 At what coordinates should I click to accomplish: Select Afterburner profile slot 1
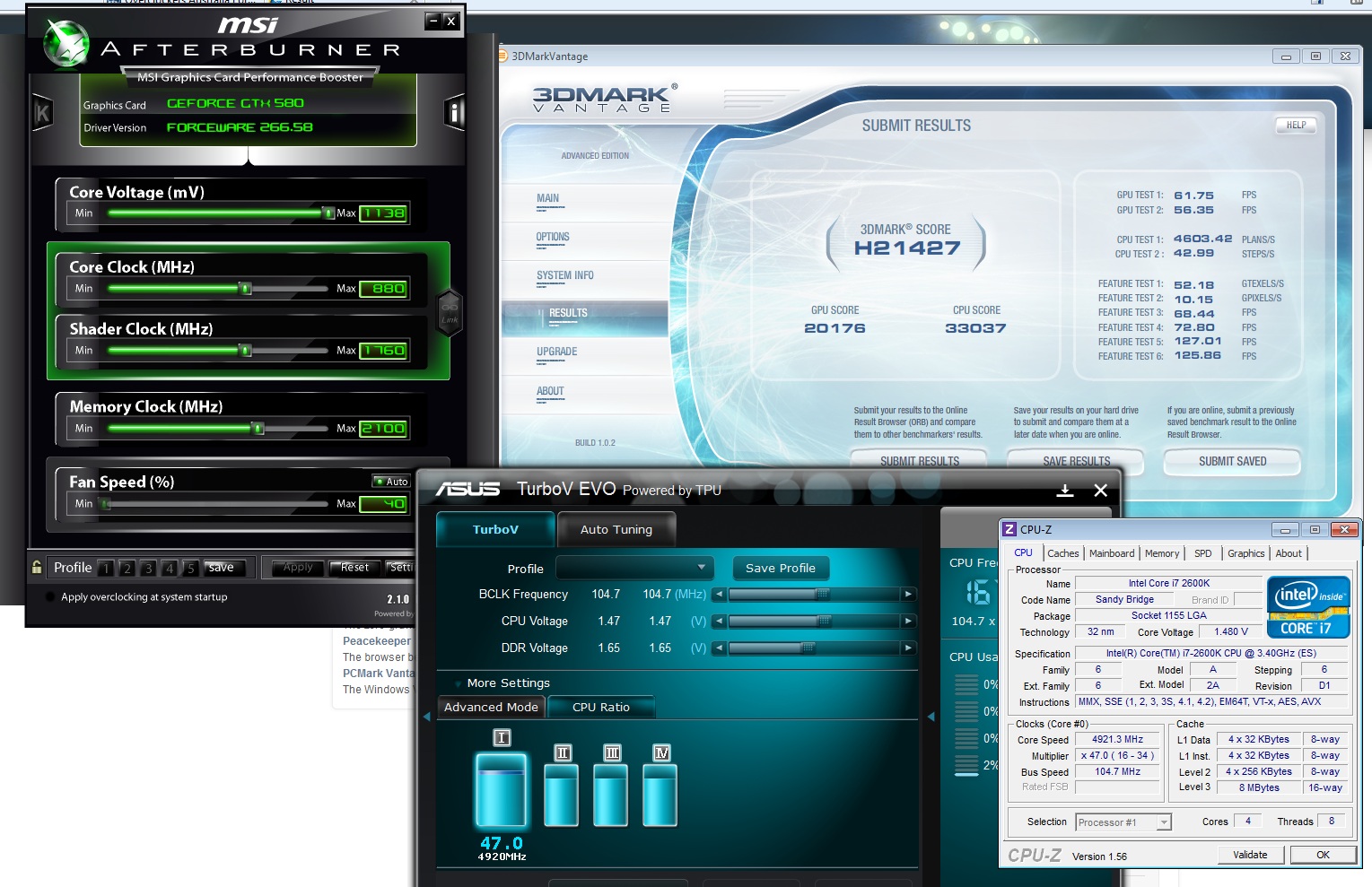pyautogui.click(x=106, y=568)
